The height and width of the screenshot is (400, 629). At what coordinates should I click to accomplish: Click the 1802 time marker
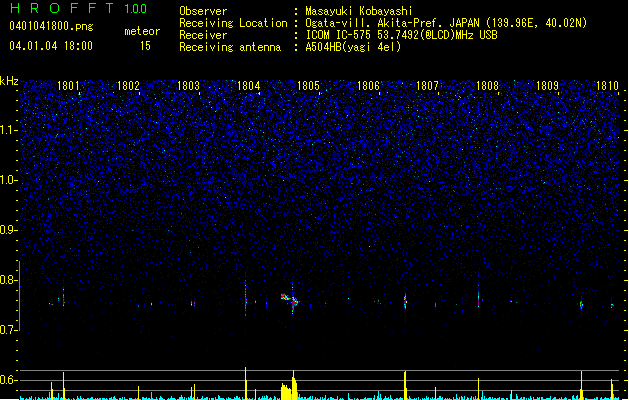[128, 86]
